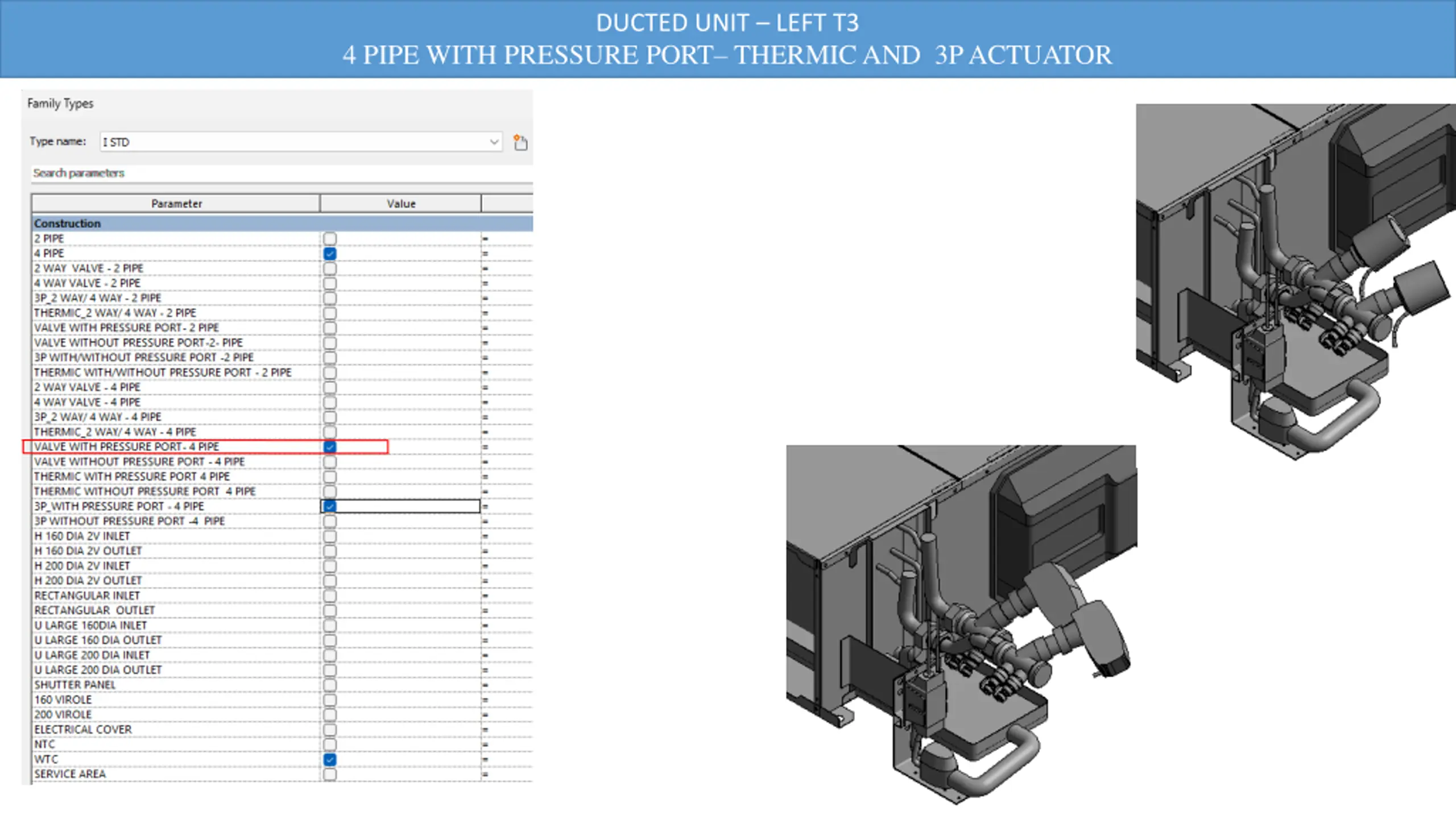Select the ELECTRICAL COVER parameter name
This screenshot has width=1456, height=819.
[x=83, y=730]
